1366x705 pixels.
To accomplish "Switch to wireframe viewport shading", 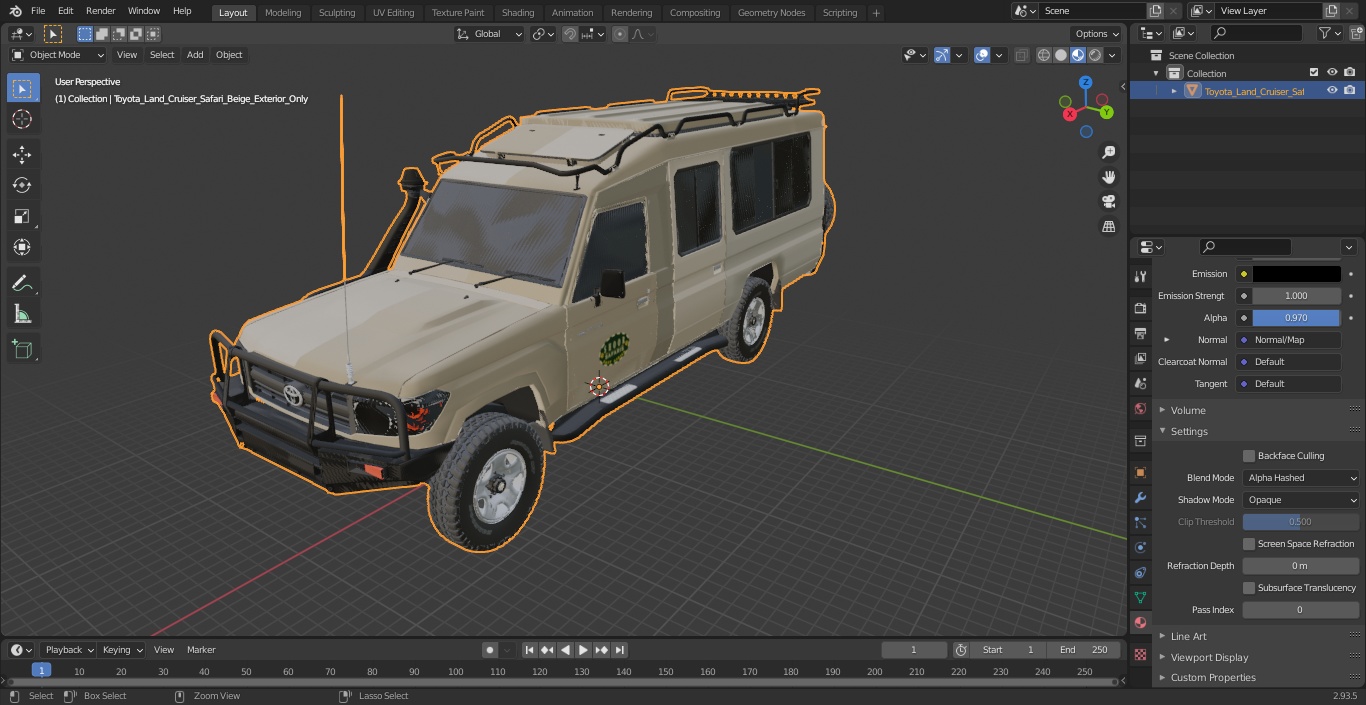I will click(x=1044, y=55).
